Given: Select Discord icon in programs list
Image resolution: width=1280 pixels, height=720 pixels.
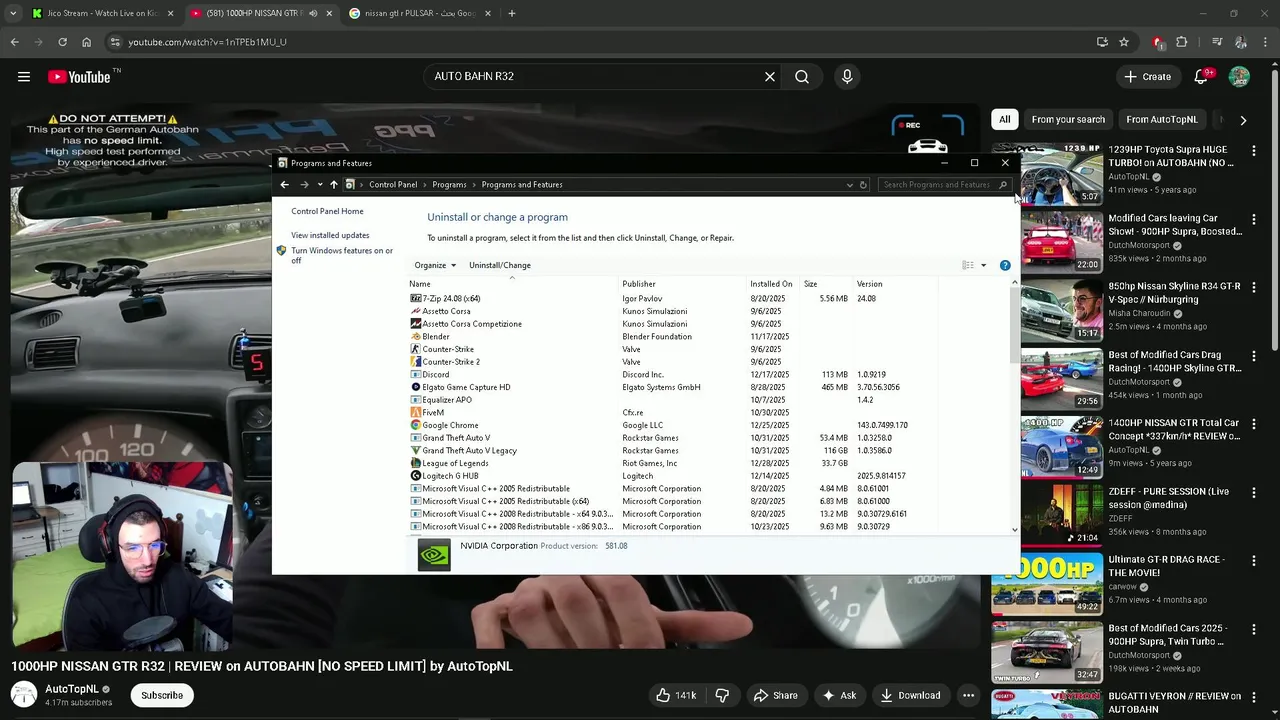Looking at the screenshot, I should tap(416, 375).
